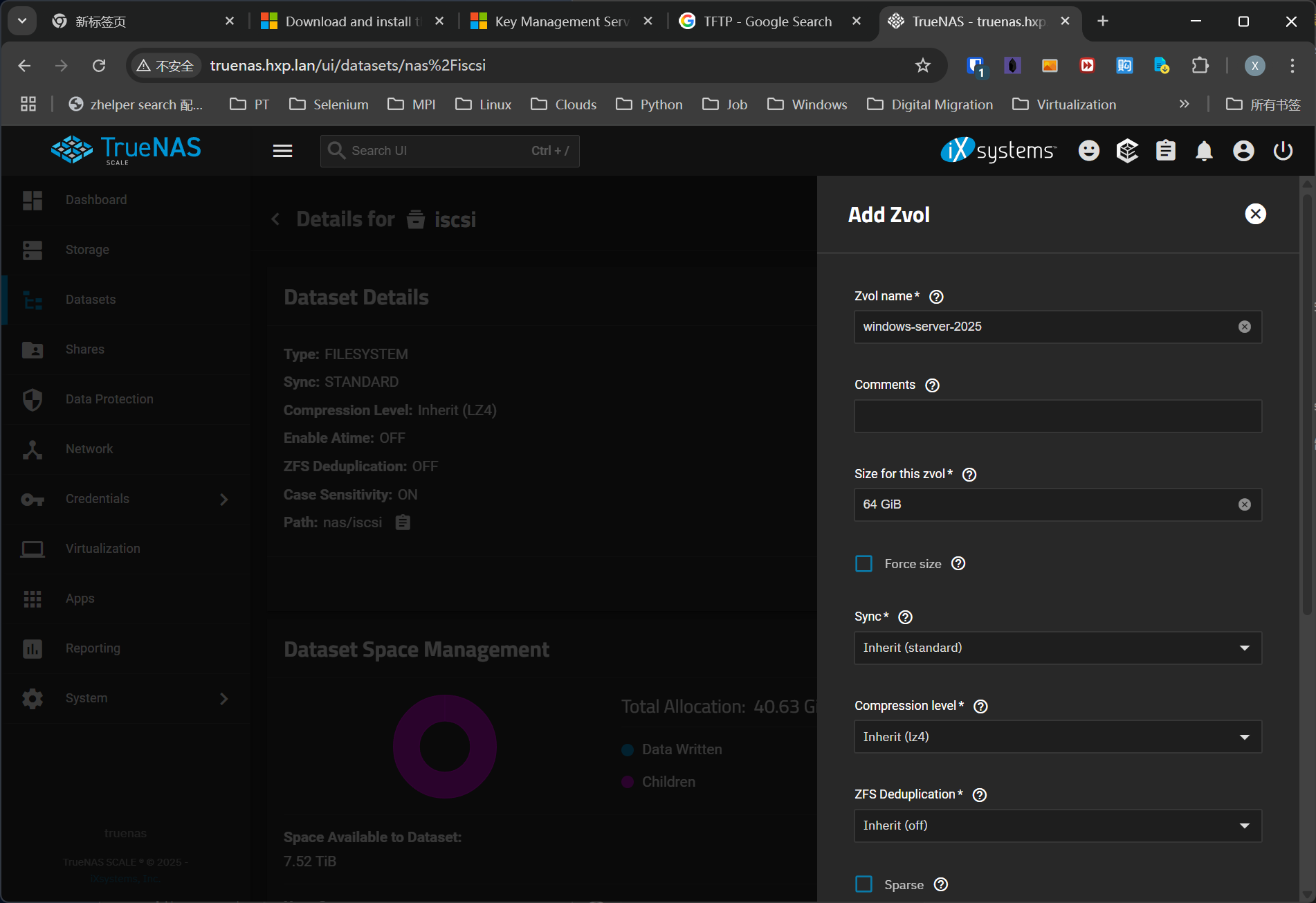Show help for Size for this zvol
1316x903 pixels.
pos(969,475)
